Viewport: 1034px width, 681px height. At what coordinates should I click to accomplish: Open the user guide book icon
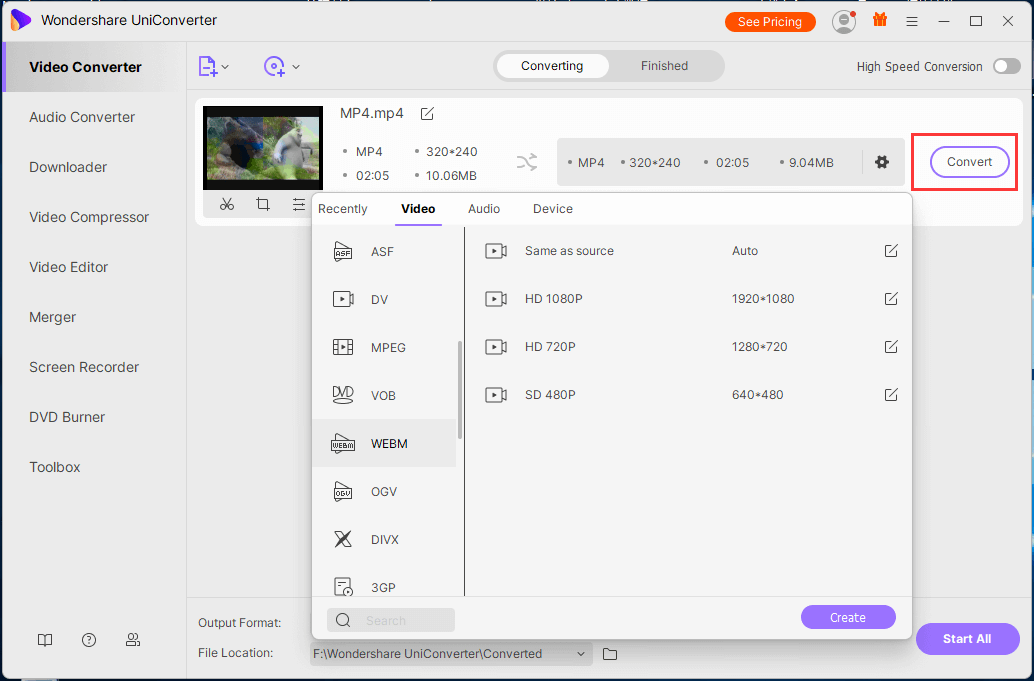click(x=45, y=640)
